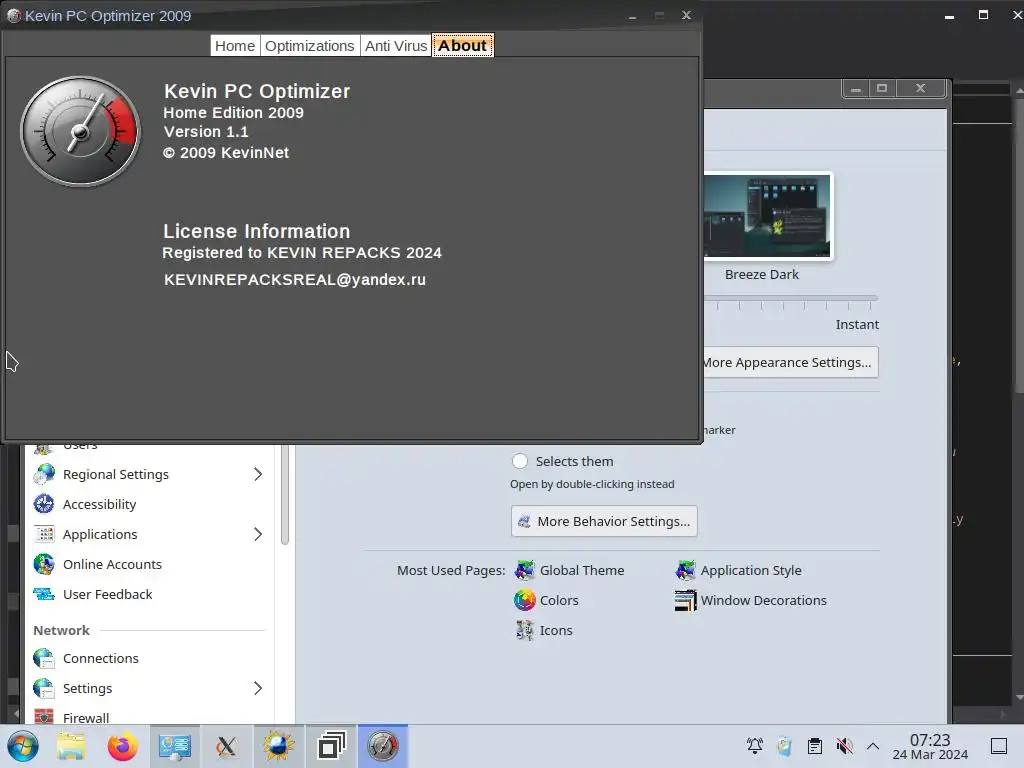
Task: Select the Breeze Dark theme thumbnail
Action: click(767, 216)
